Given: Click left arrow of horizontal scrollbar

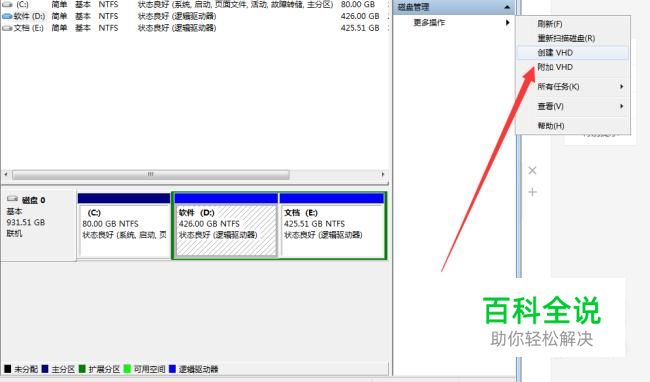Looking at the screenshot, I should (6, 174).
